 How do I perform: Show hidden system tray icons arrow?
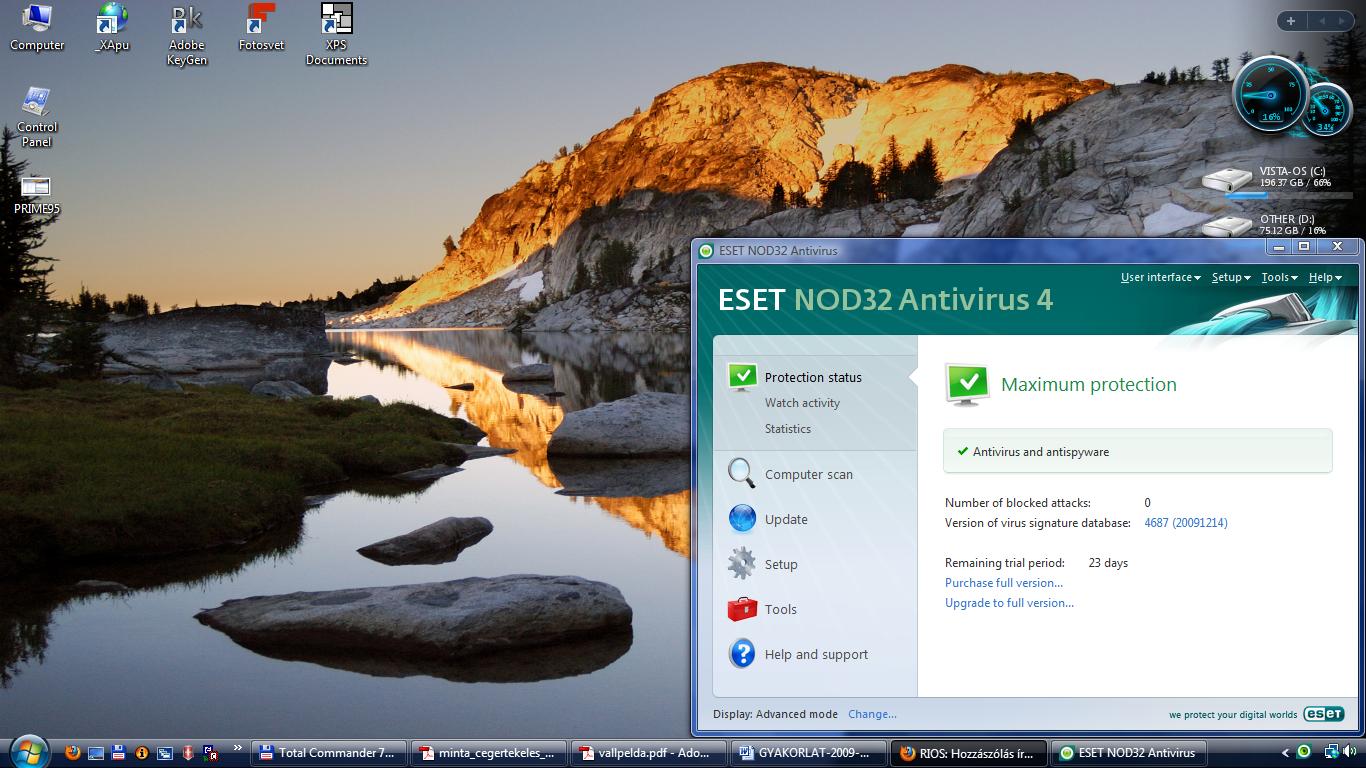[1285, 753]
